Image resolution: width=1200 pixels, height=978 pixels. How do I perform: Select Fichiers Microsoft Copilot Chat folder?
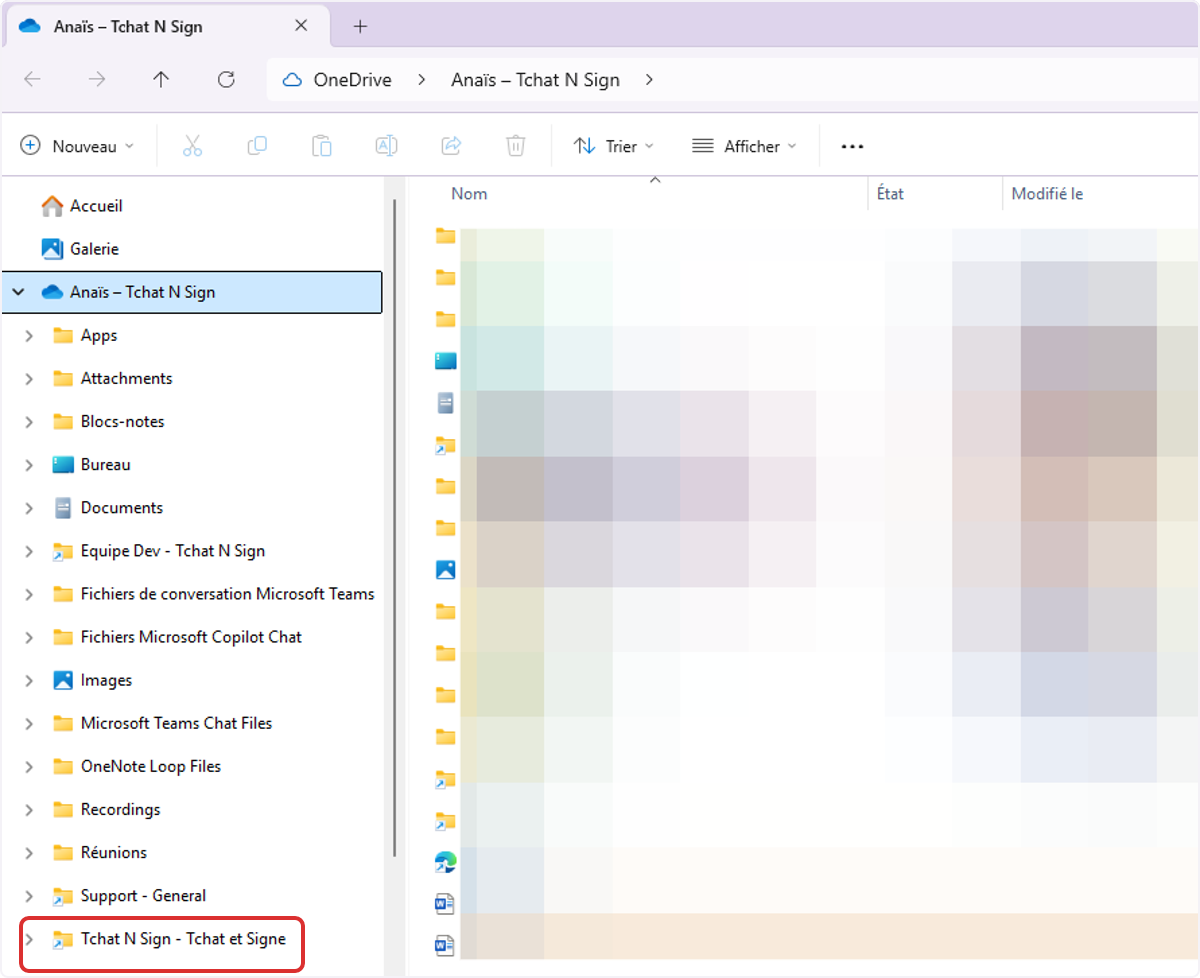point(191,637)
